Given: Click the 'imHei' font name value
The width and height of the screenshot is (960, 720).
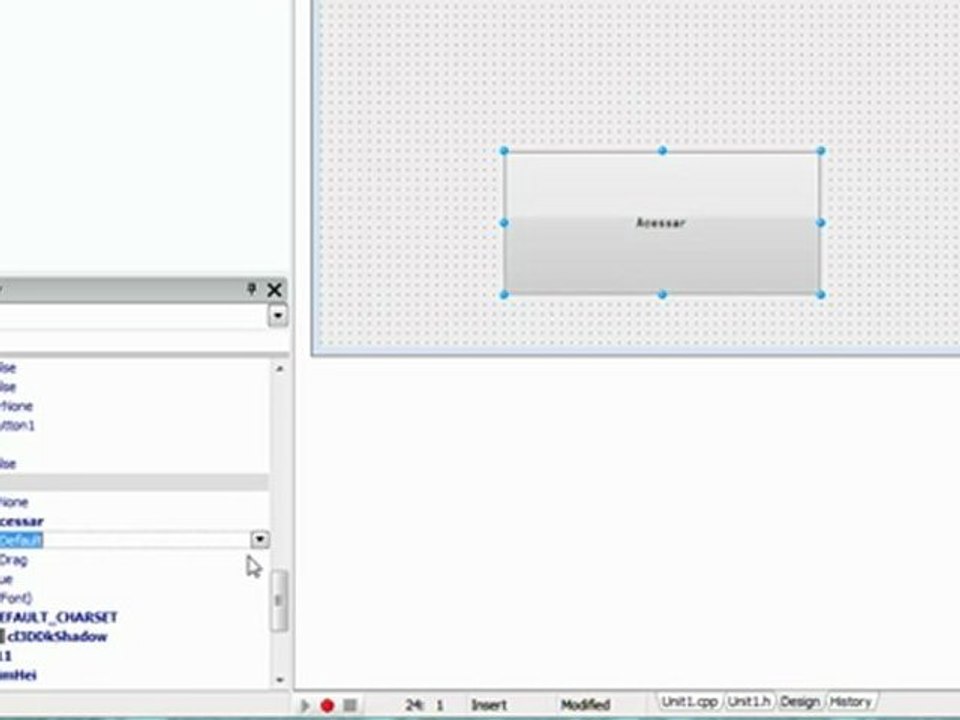Looking at the screenshot, I should pos(18,675).
